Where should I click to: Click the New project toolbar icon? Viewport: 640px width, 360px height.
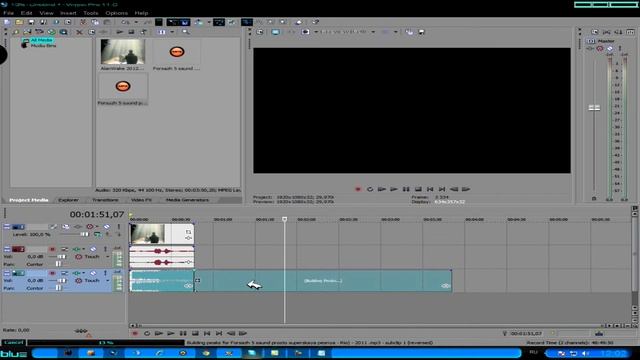[x=7, y=22]
